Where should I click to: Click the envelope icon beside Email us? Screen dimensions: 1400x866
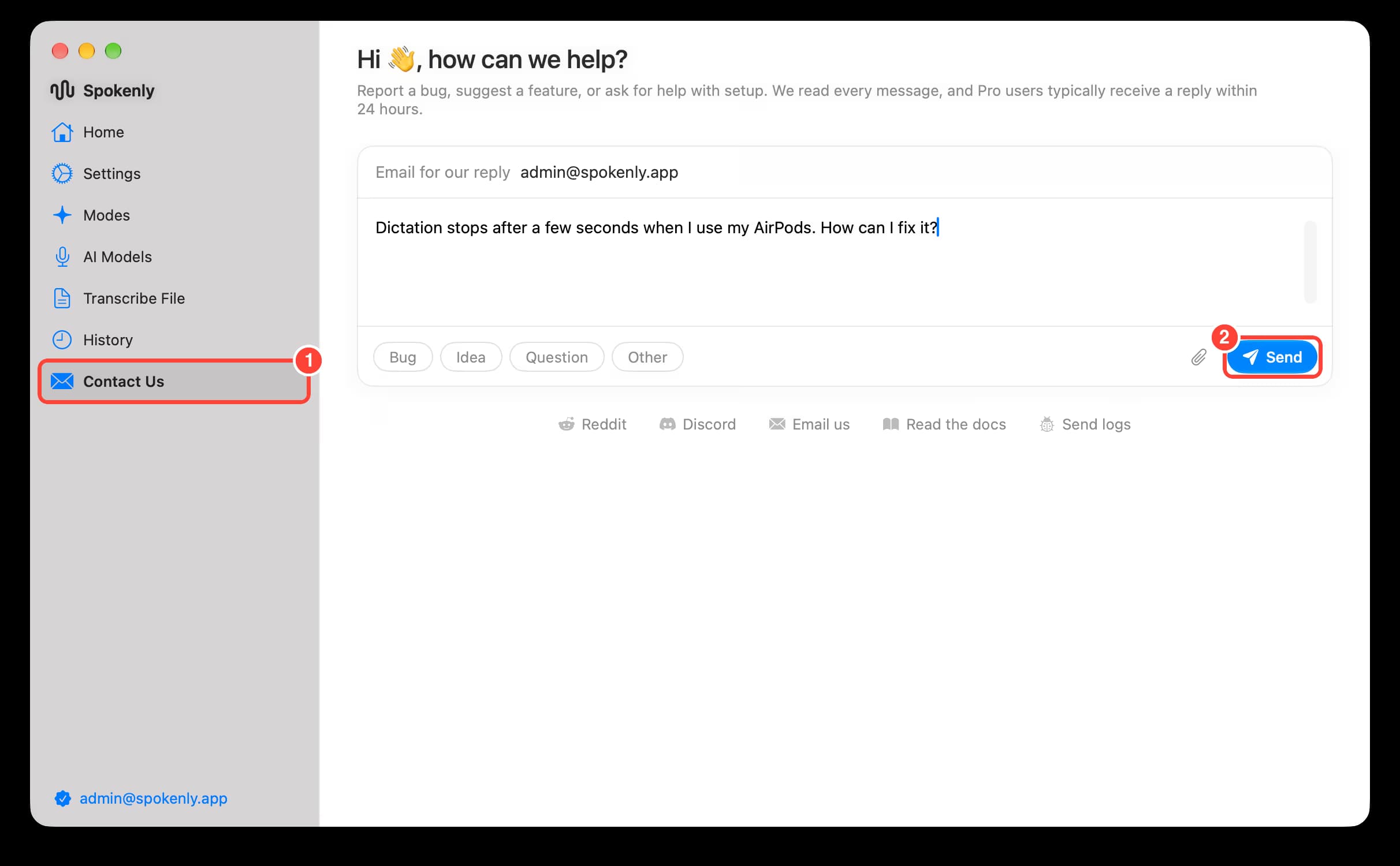777,424
